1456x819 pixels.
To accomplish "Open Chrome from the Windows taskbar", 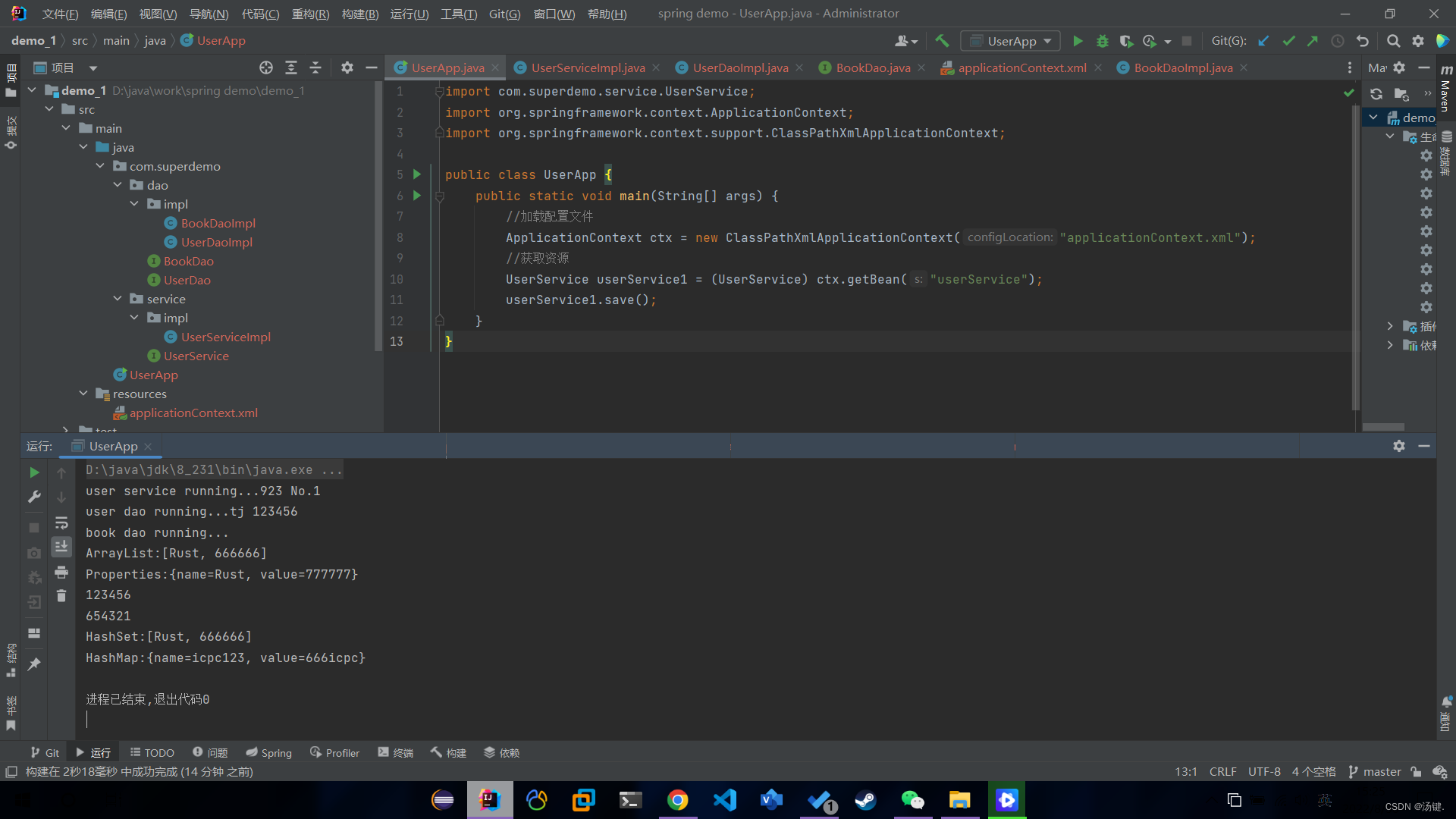I will 677,800.
